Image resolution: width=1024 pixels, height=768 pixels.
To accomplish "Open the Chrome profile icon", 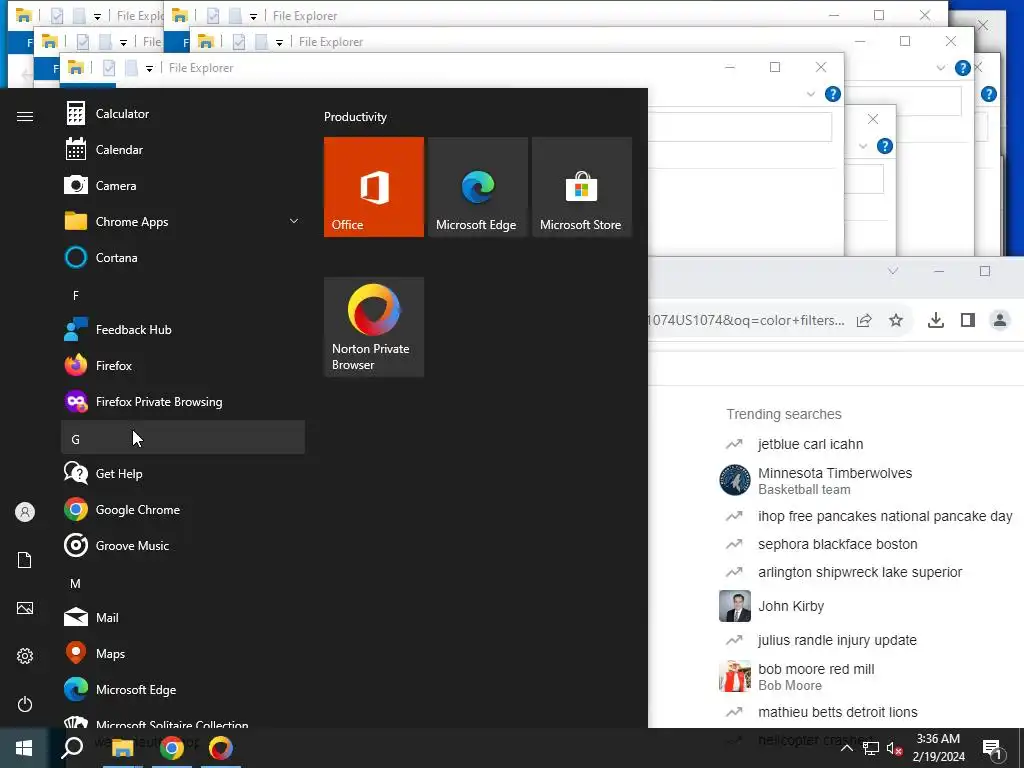I will (x=1000, y=320).
